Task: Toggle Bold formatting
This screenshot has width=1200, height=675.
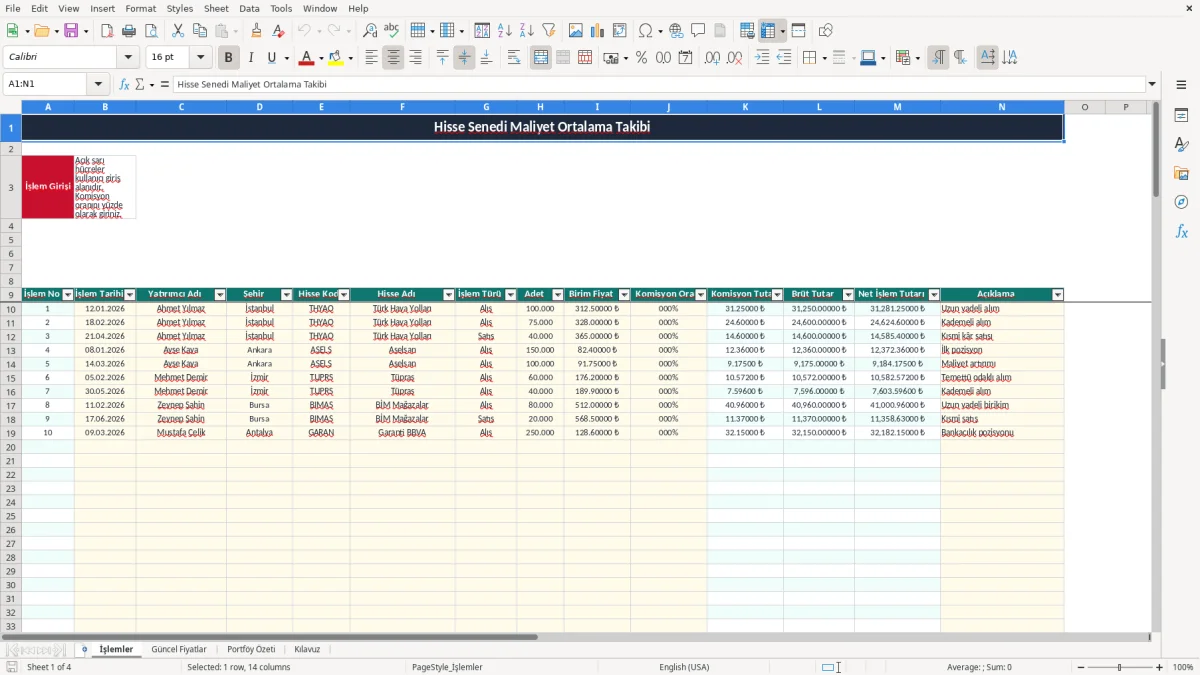Action: [x=229, y=58]
